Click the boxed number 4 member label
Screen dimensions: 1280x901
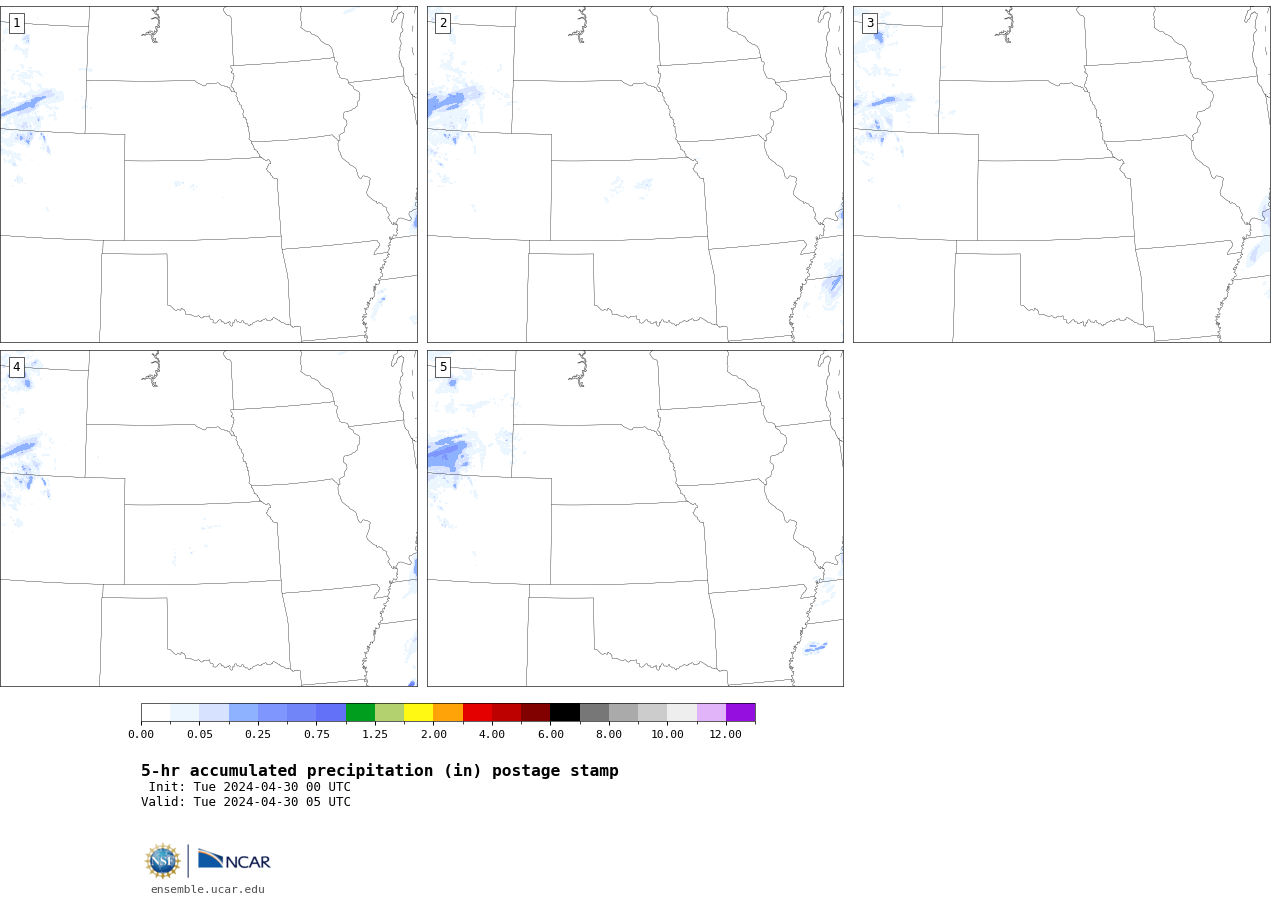17,367
